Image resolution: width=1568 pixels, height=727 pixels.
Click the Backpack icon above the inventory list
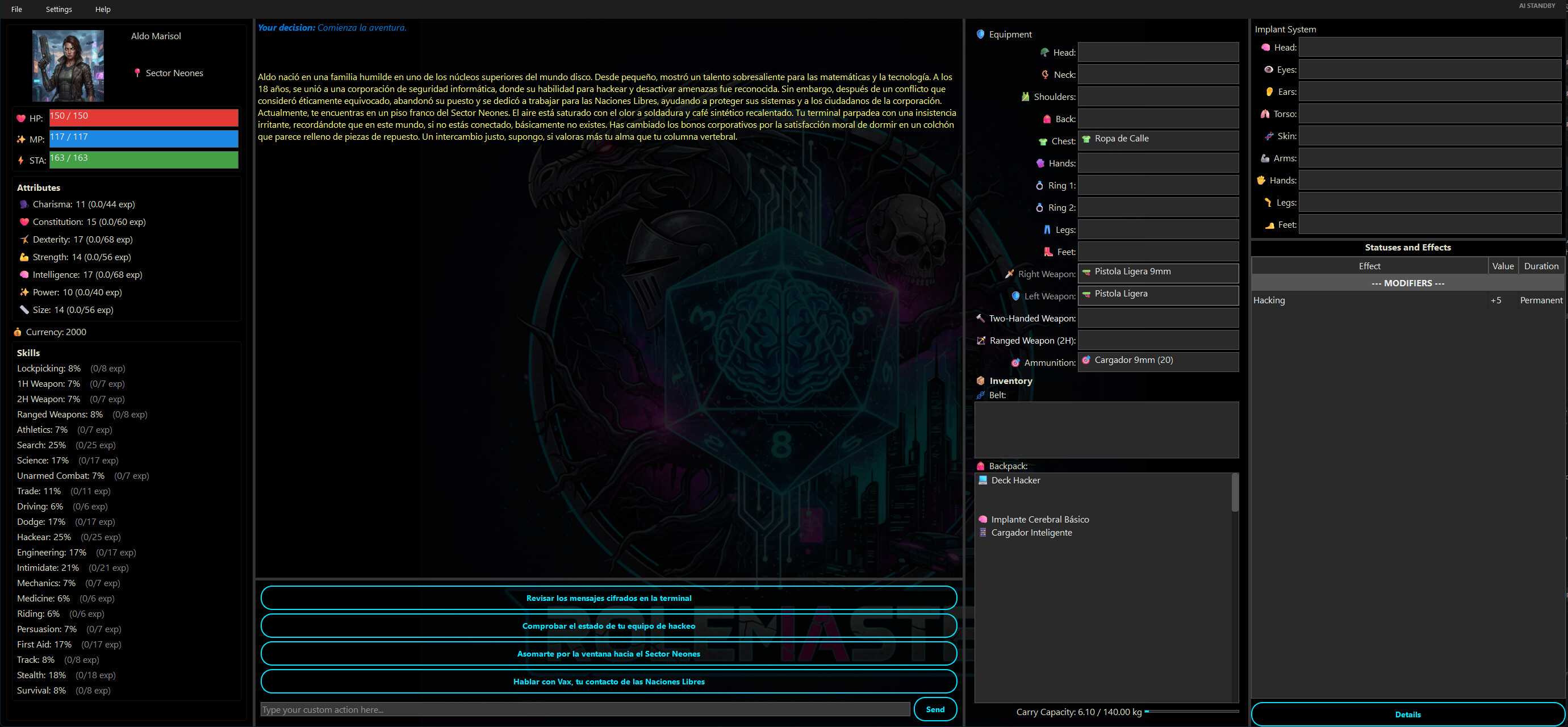(x=981, y=466)
